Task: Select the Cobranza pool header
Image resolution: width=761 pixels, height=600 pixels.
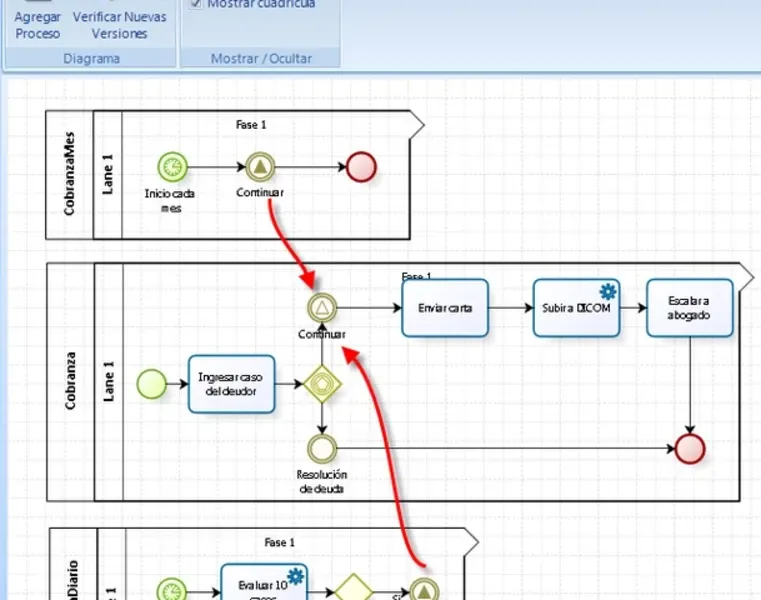Action: pos(70,382)
